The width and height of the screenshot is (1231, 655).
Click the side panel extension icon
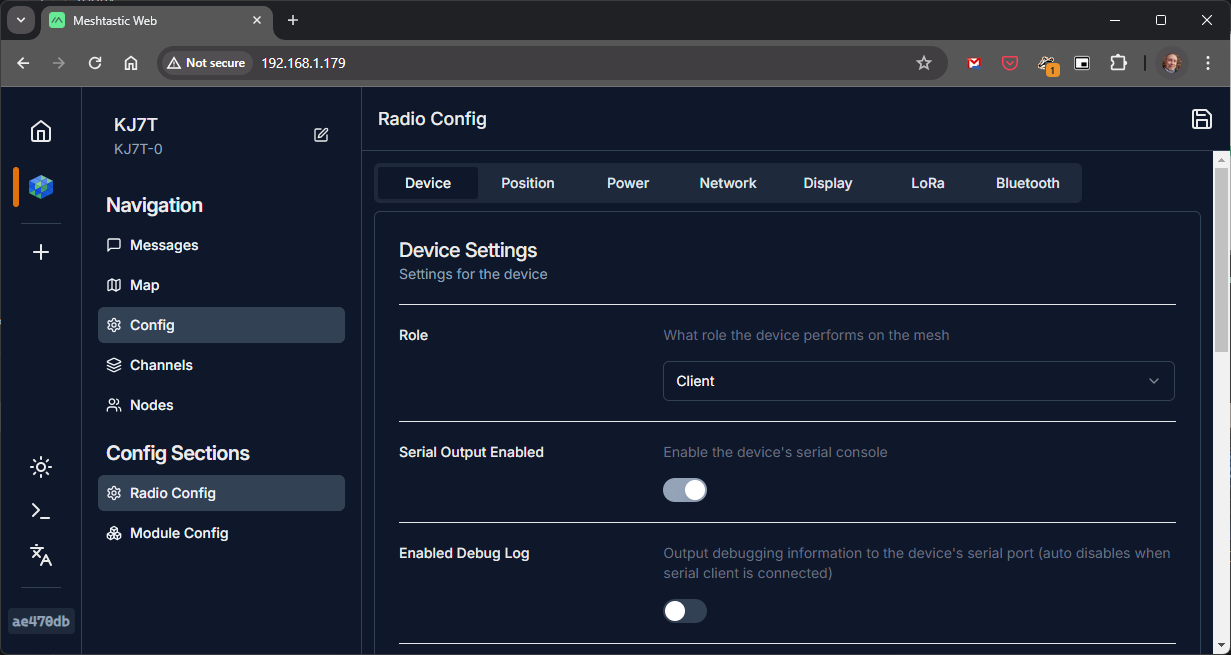1082,63
